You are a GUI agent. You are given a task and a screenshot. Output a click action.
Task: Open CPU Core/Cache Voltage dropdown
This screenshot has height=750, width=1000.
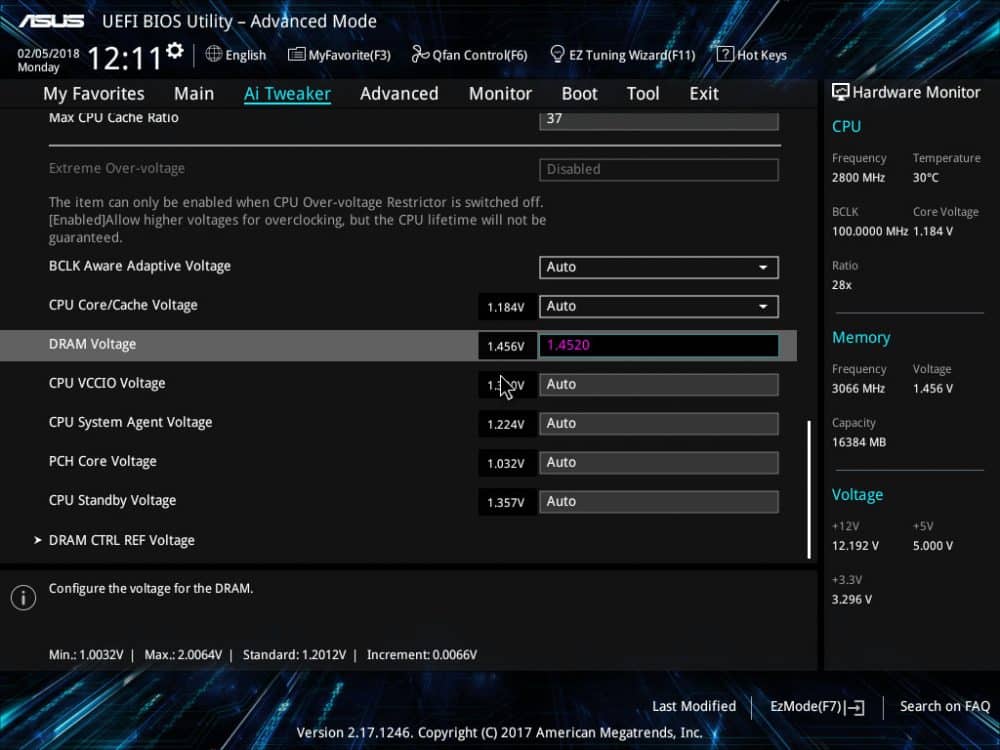659,306
